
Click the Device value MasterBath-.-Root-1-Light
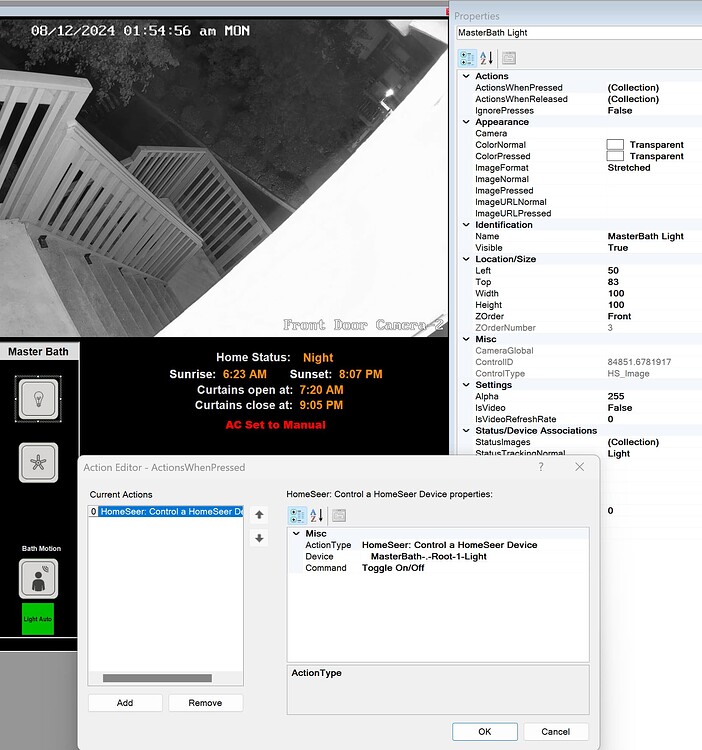(x=428, y=556)
